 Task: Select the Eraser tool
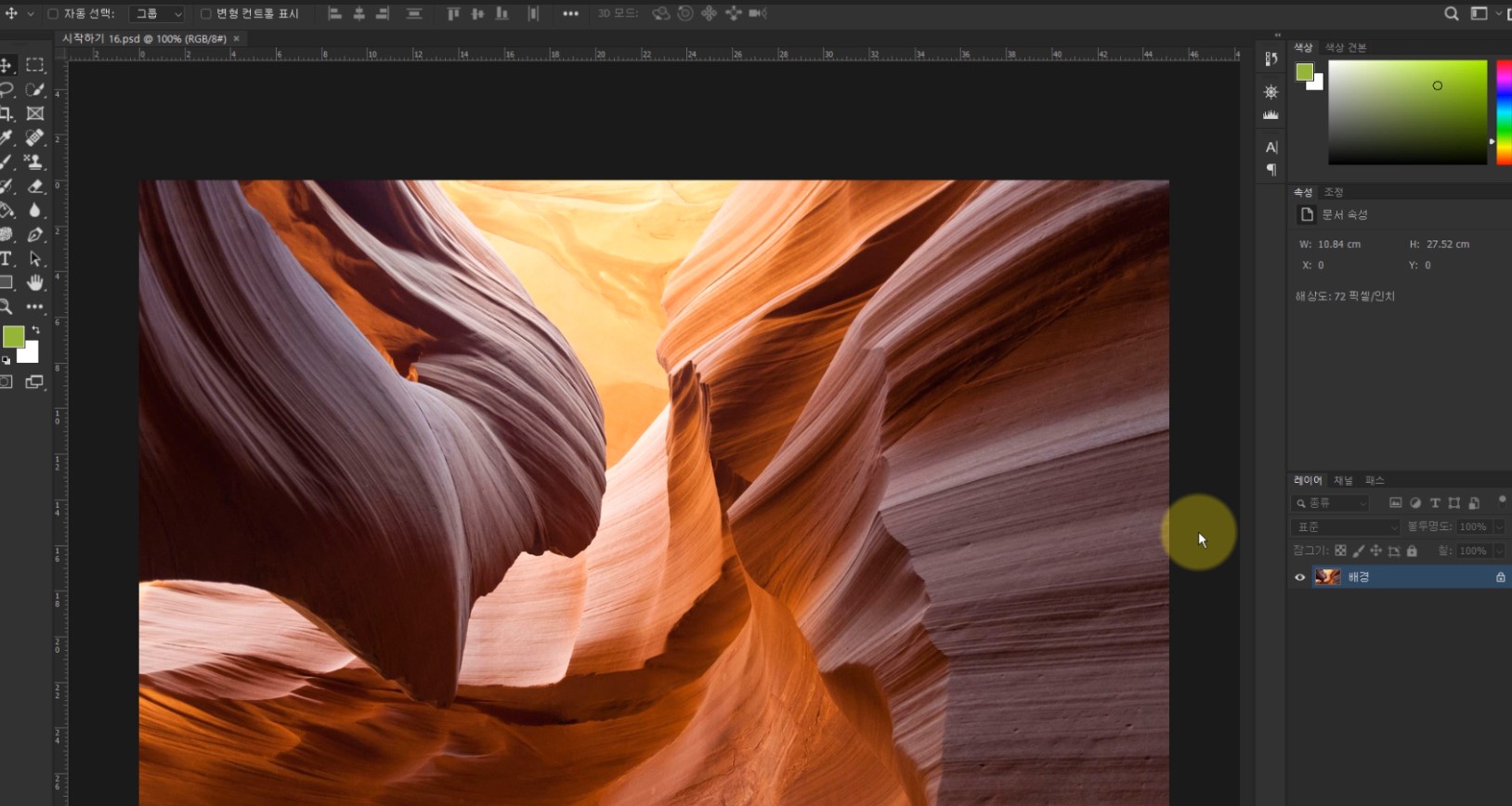click(35, 187)
